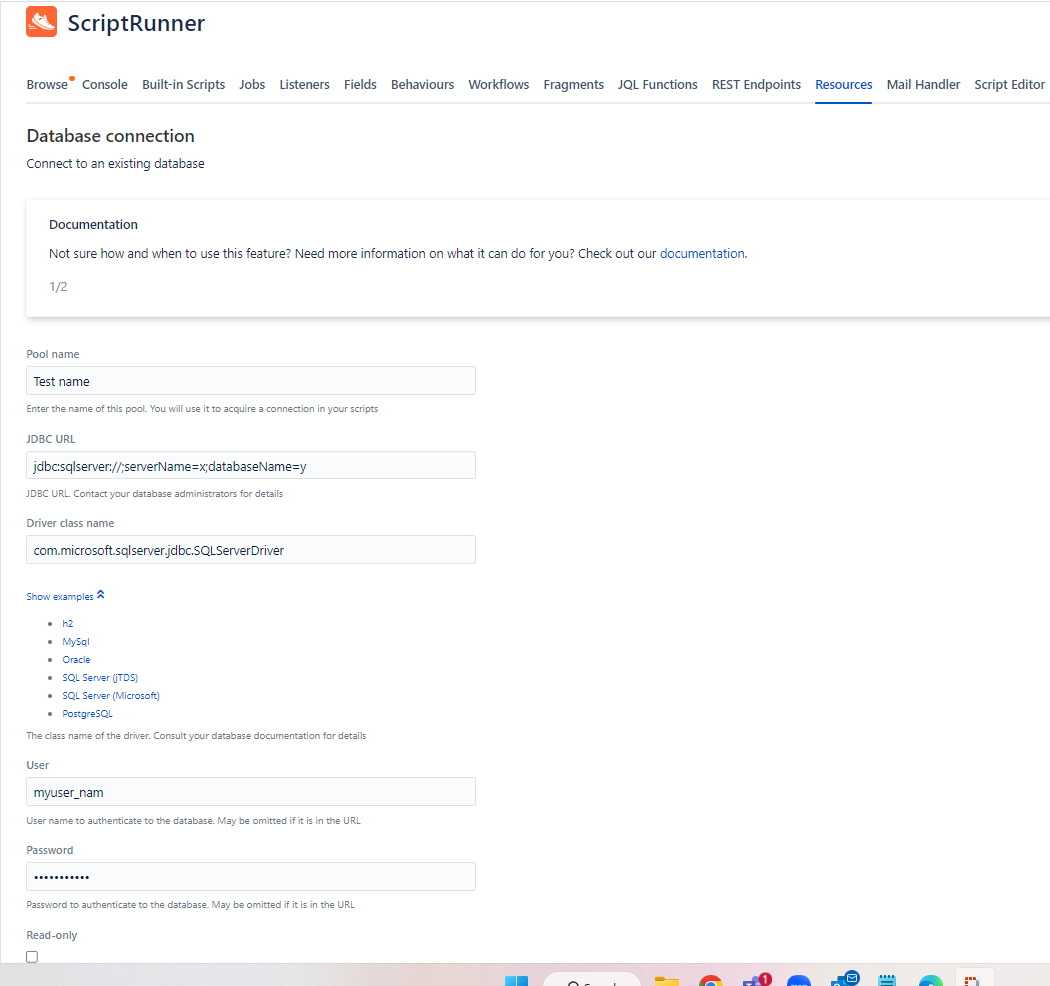Choose the Oracle driver example
Screen dimensions: 1050x986
tap(76, 659)
